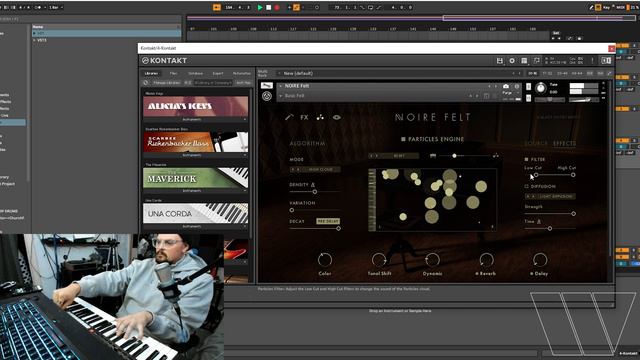This screenshot has height=360, width=640.
Task: Open the particles three-dots page icon
Action: [320, 118]
